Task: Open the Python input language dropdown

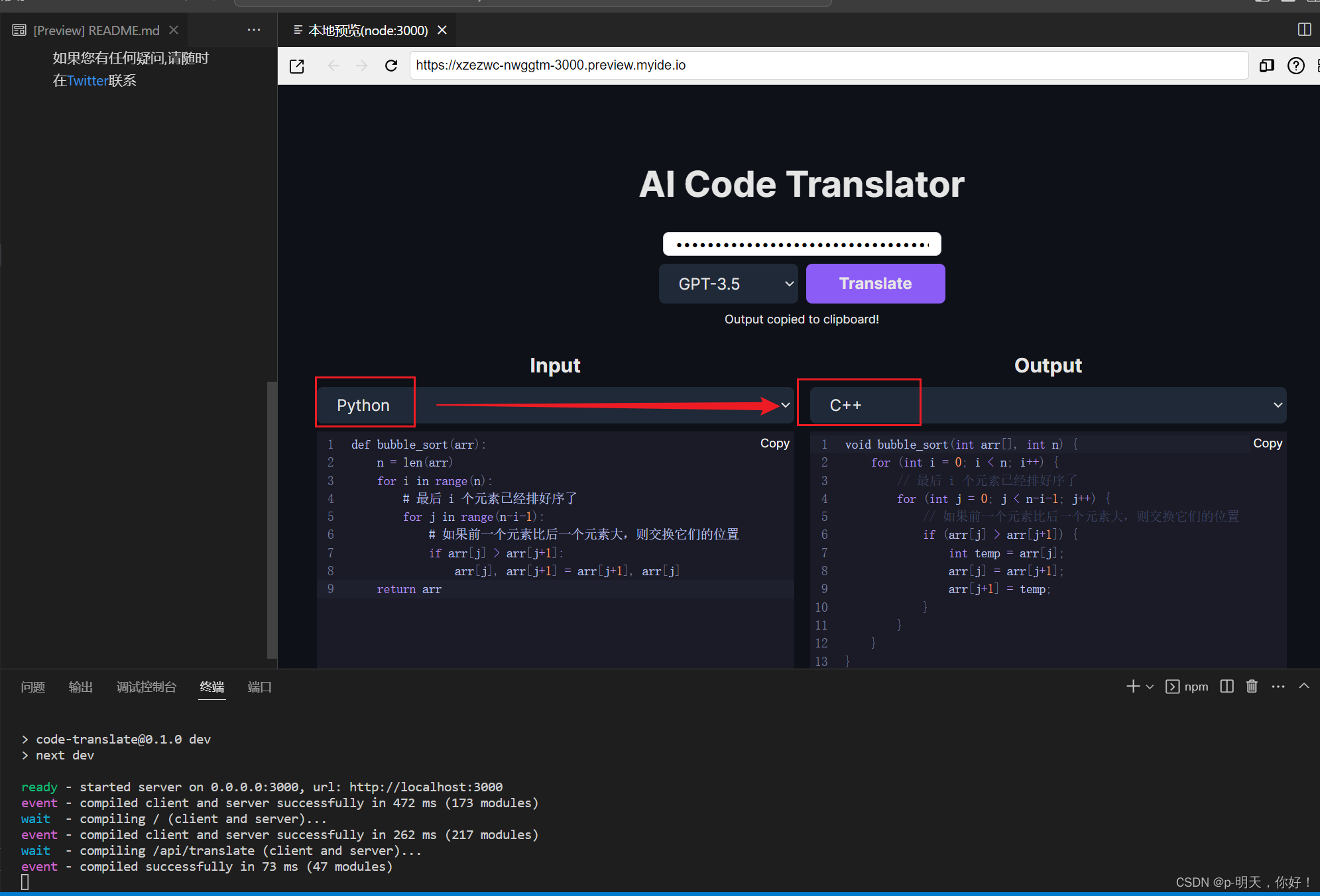Action: (x=556, y=405)
